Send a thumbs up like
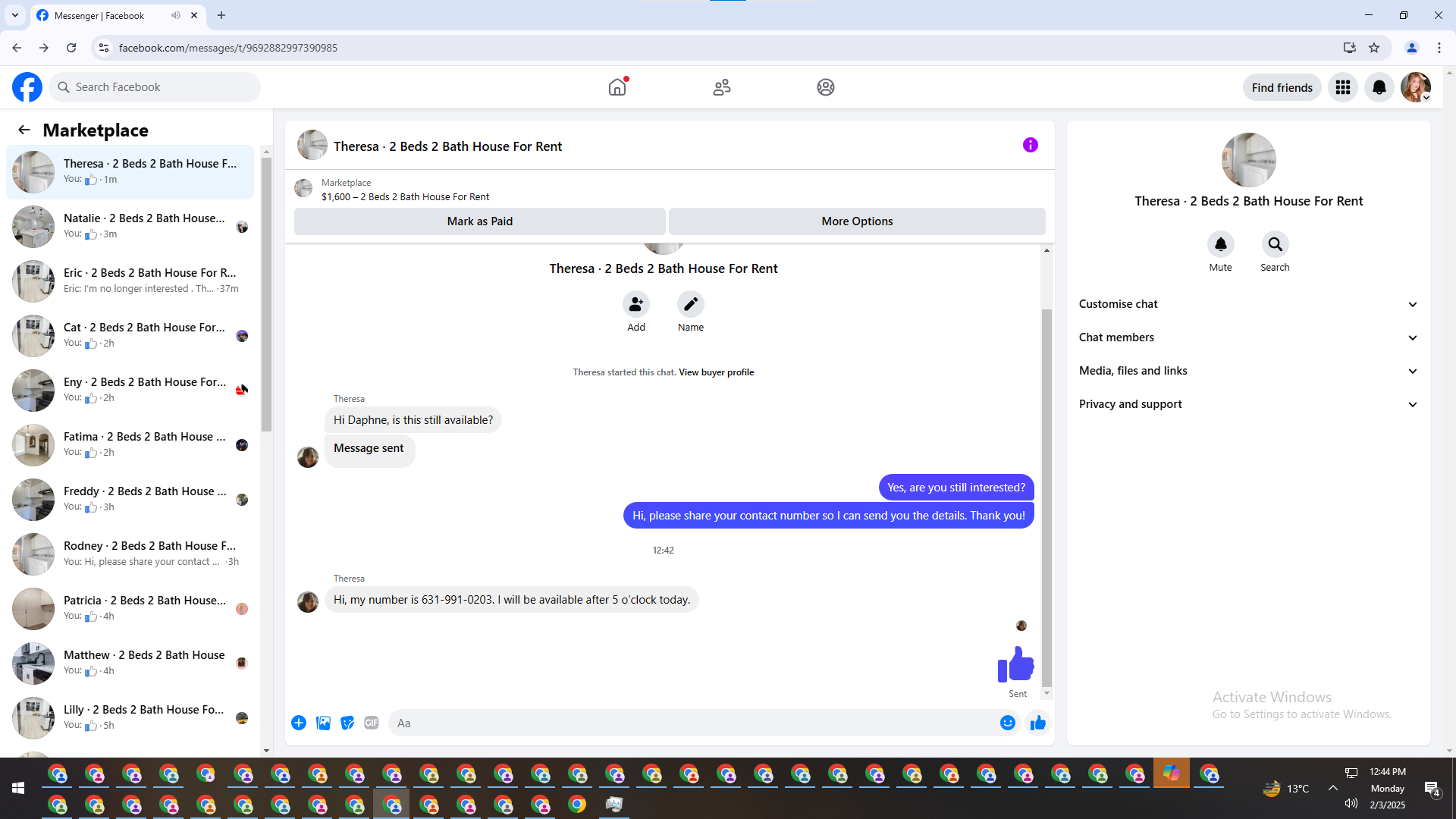This screenshot has height=819, width=1456. pos(1038,723)
